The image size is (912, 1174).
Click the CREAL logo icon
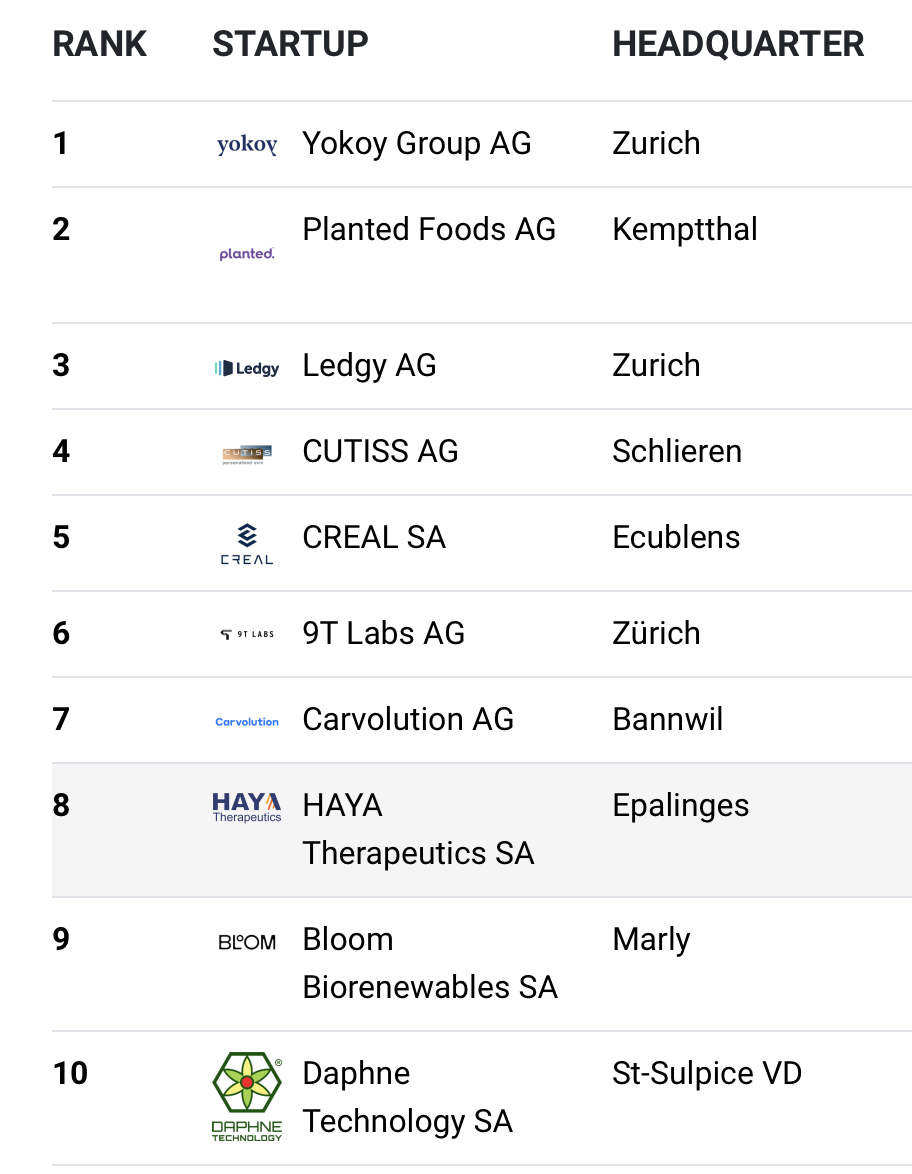tap(247, 544)
